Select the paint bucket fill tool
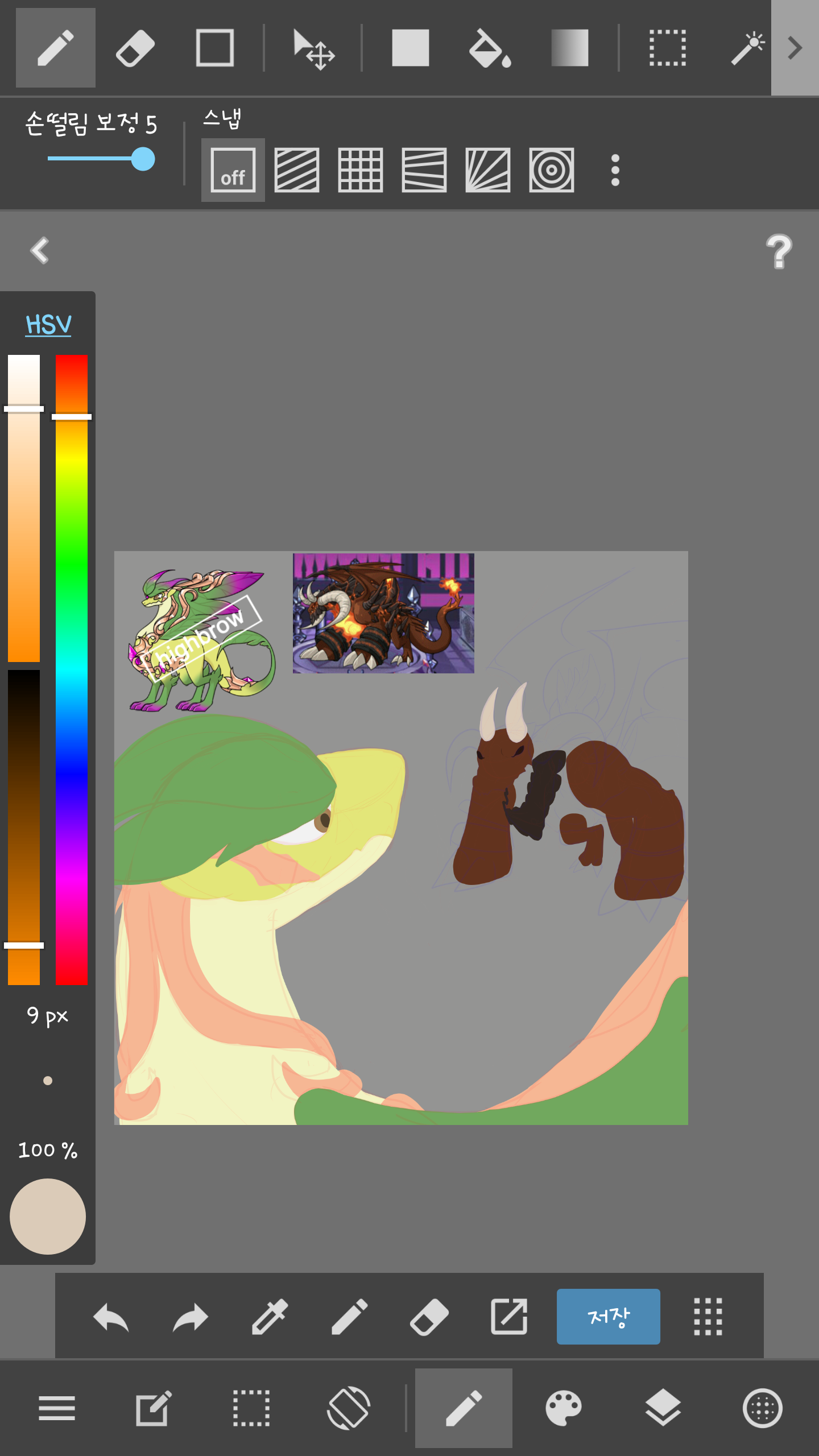Image resolution: width=819 pixels, height=1456 pixels. pos(490,48)
